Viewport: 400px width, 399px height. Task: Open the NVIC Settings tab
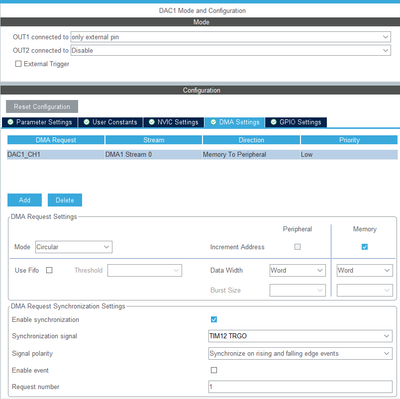point(174,122)
